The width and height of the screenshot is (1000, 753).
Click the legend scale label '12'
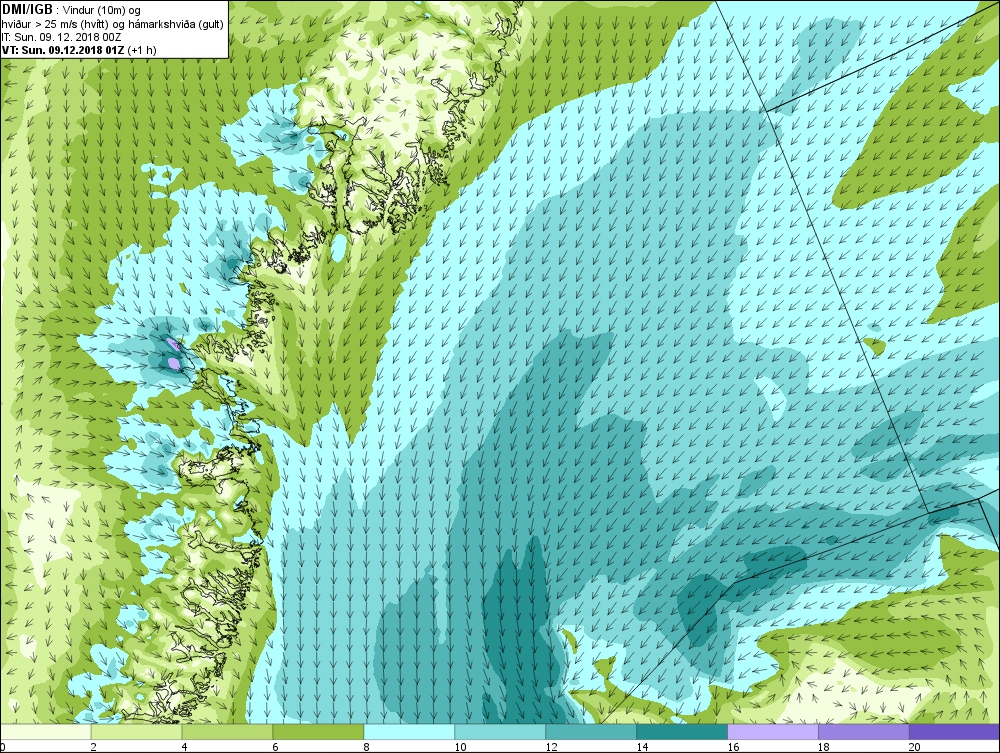coord(551,747)
